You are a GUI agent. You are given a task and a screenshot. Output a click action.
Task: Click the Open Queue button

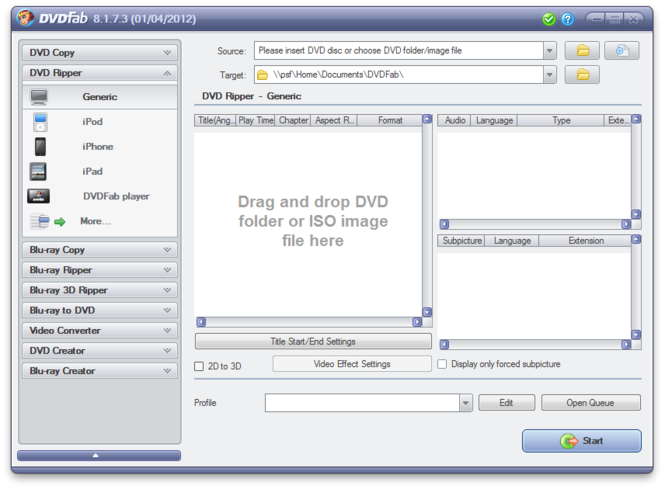(x=590, y=403)
